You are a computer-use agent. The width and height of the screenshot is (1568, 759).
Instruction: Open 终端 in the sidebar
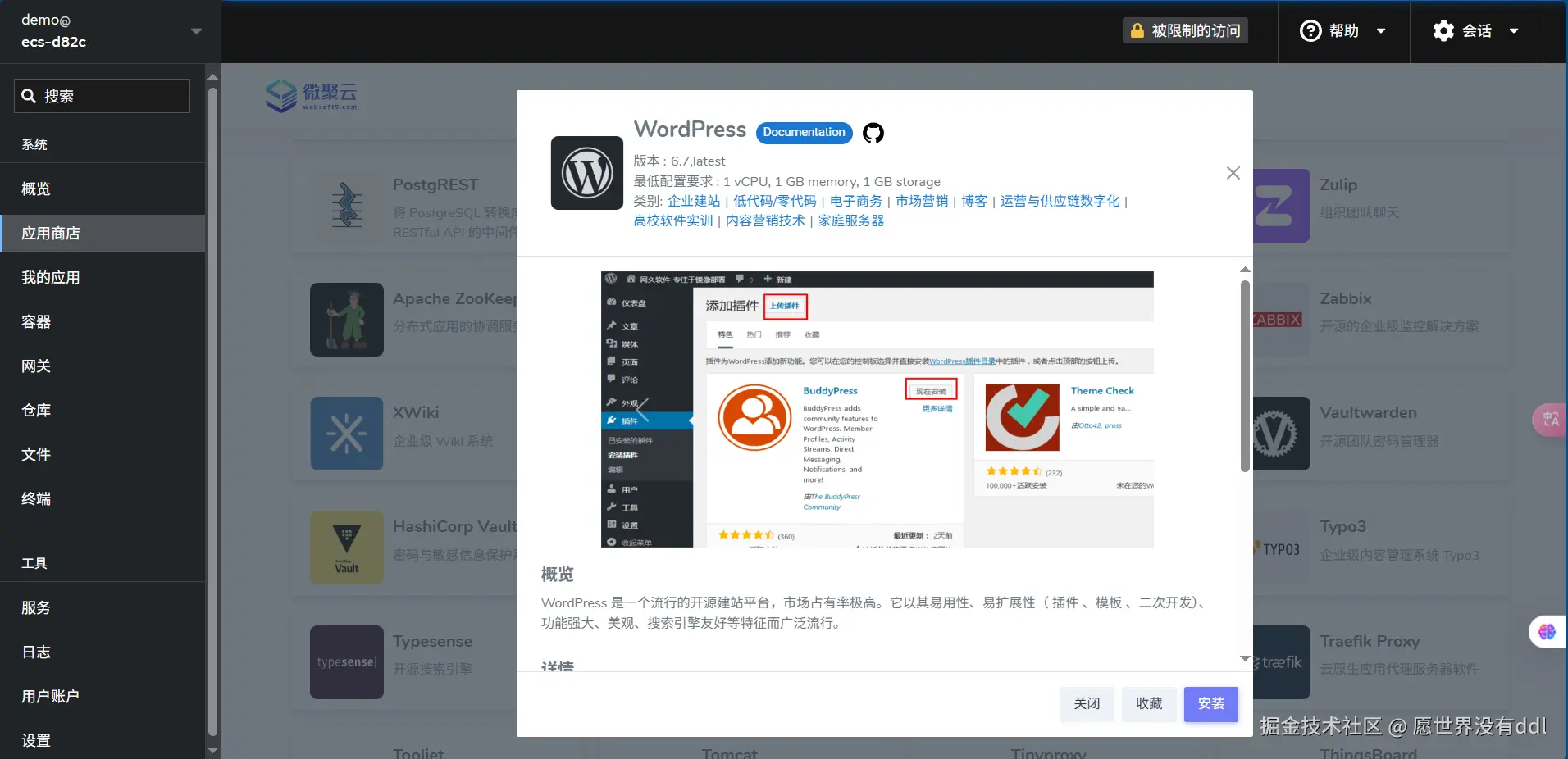pos(103,498)
